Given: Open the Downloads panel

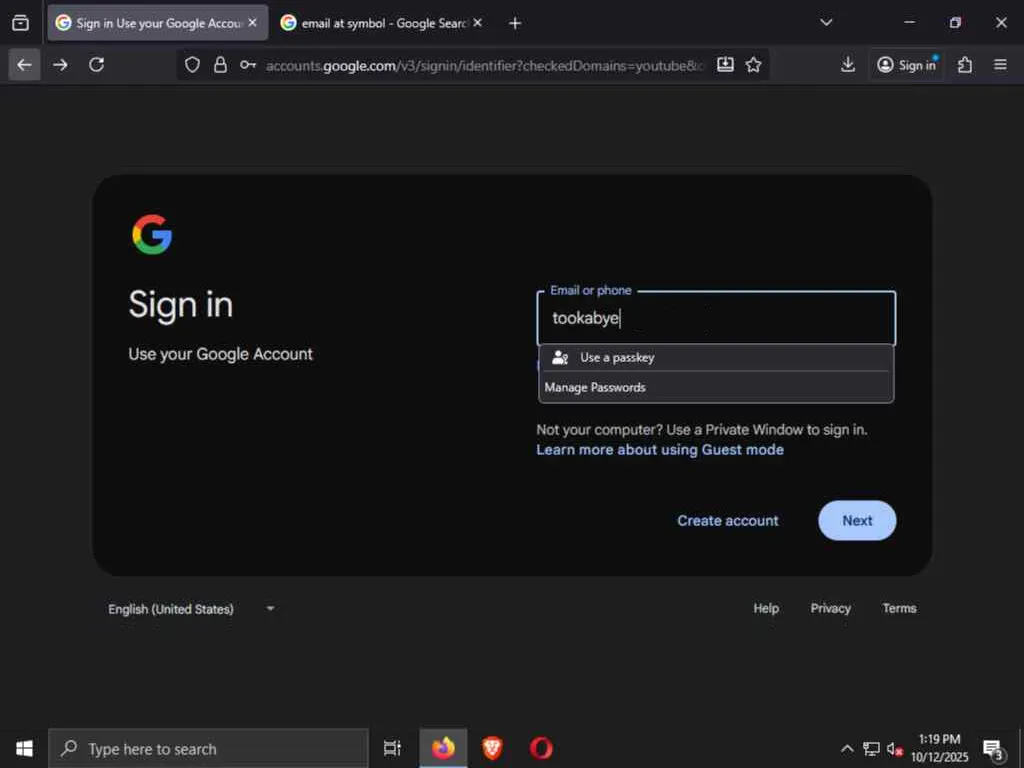Looking at the screenshot, I should (x=848, y=64).
